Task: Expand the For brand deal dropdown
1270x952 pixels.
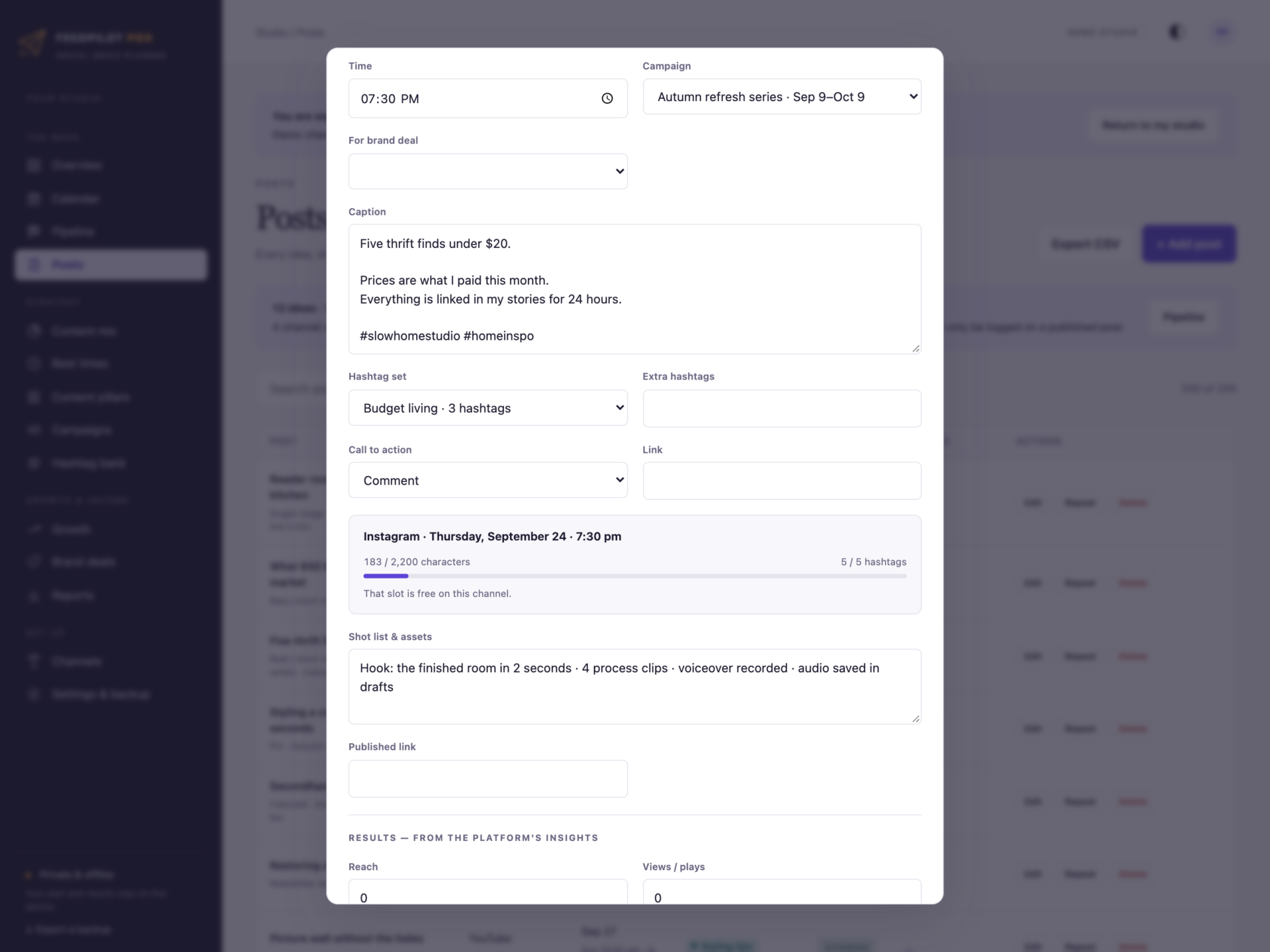Action: [488, 171]
